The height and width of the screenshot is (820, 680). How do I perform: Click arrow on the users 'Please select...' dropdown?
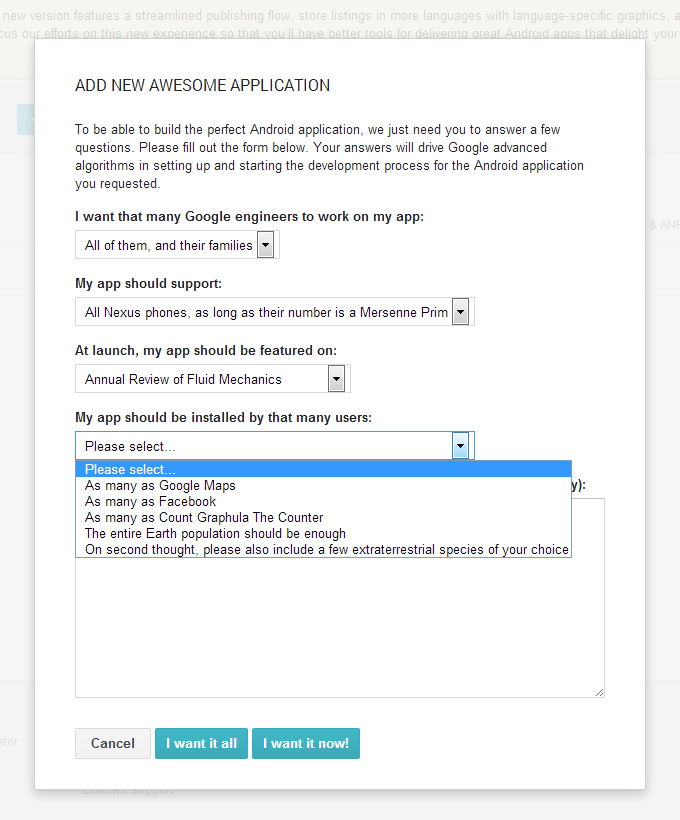coord(460,446)
